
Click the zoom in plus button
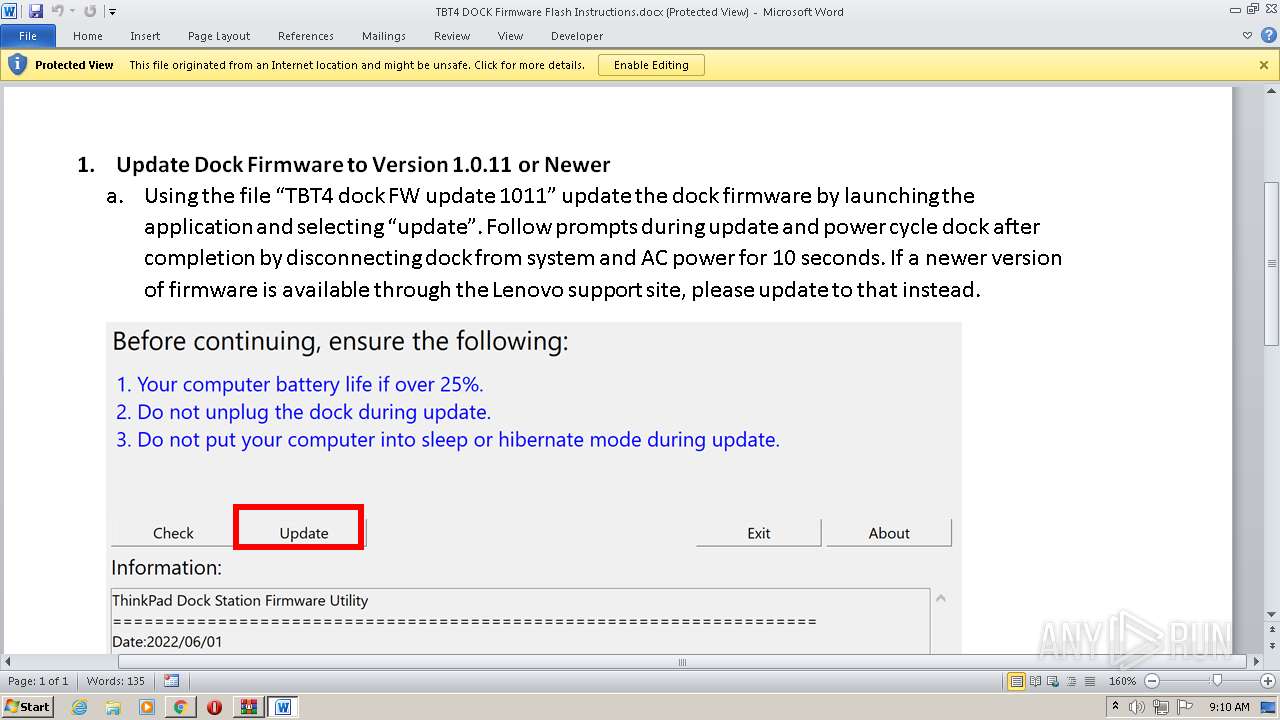click(1268, 681)
